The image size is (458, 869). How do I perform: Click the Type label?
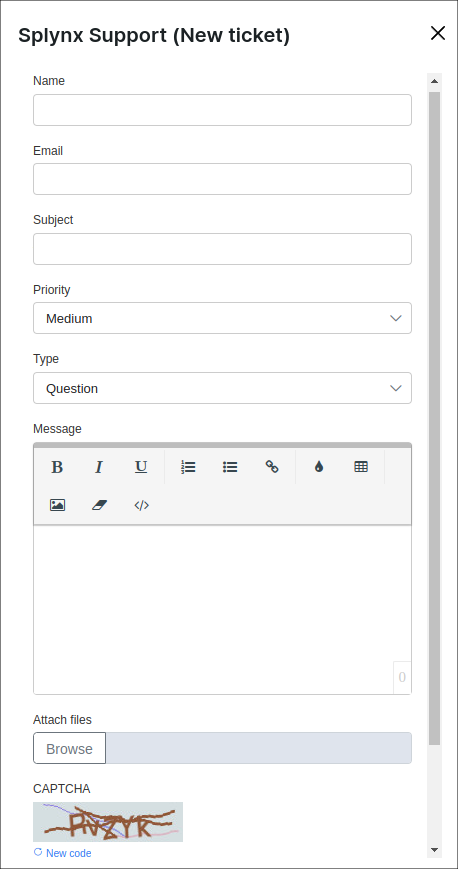coord(46,359)
